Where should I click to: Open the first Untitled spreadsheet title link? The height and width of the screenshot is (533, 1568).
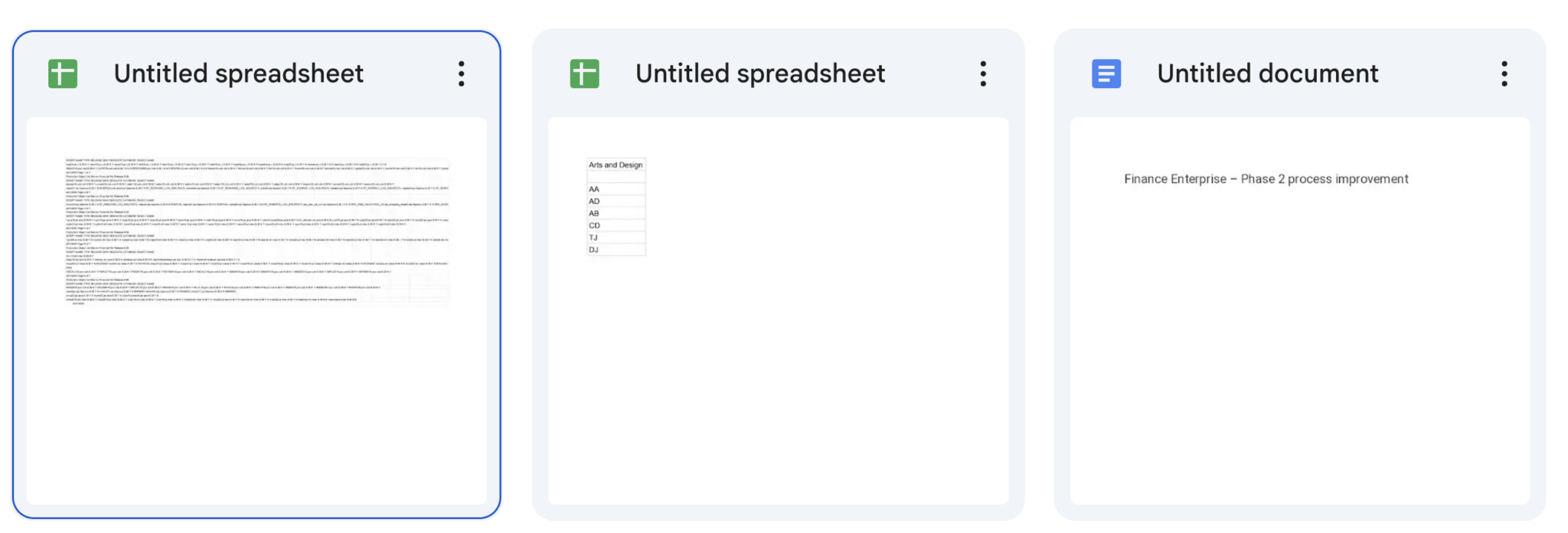pyautogui.click(x=238, y=73)
